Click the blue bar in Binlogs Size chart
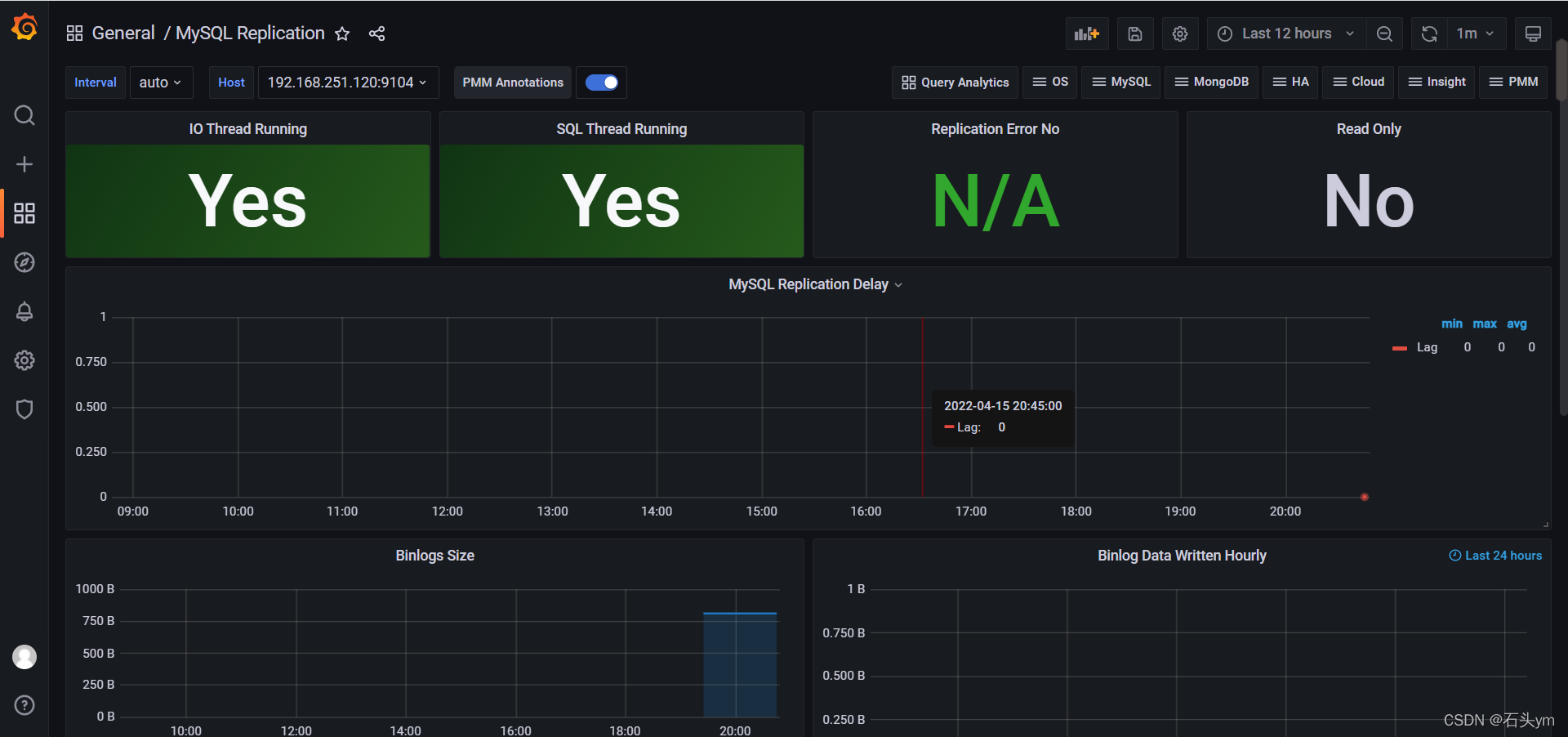The width and height of the screenshot is (1568, 737). 740,664
